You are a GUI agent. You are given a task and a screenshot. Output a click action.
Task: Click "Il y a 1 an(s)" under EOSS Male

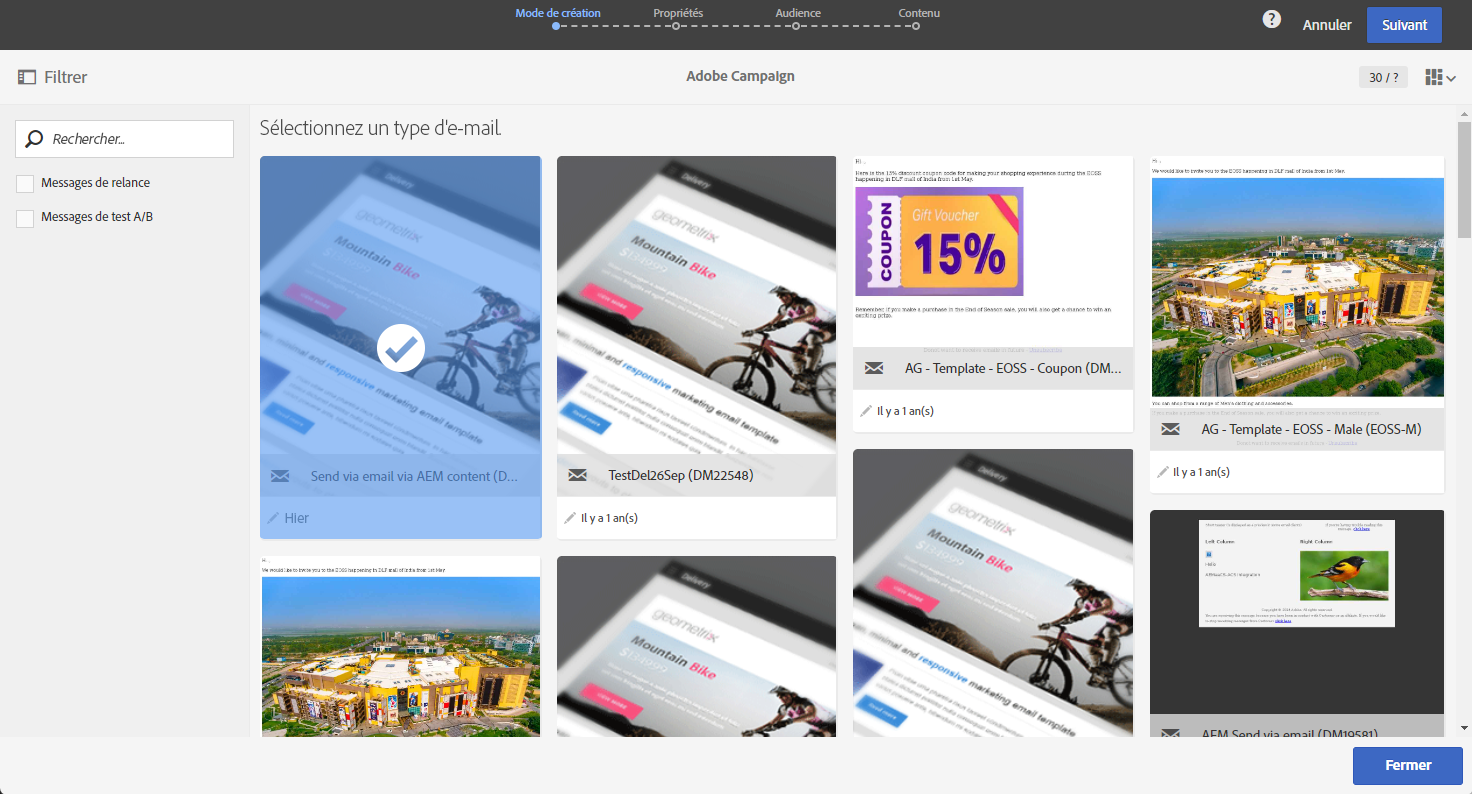(x=1201, y=472)
